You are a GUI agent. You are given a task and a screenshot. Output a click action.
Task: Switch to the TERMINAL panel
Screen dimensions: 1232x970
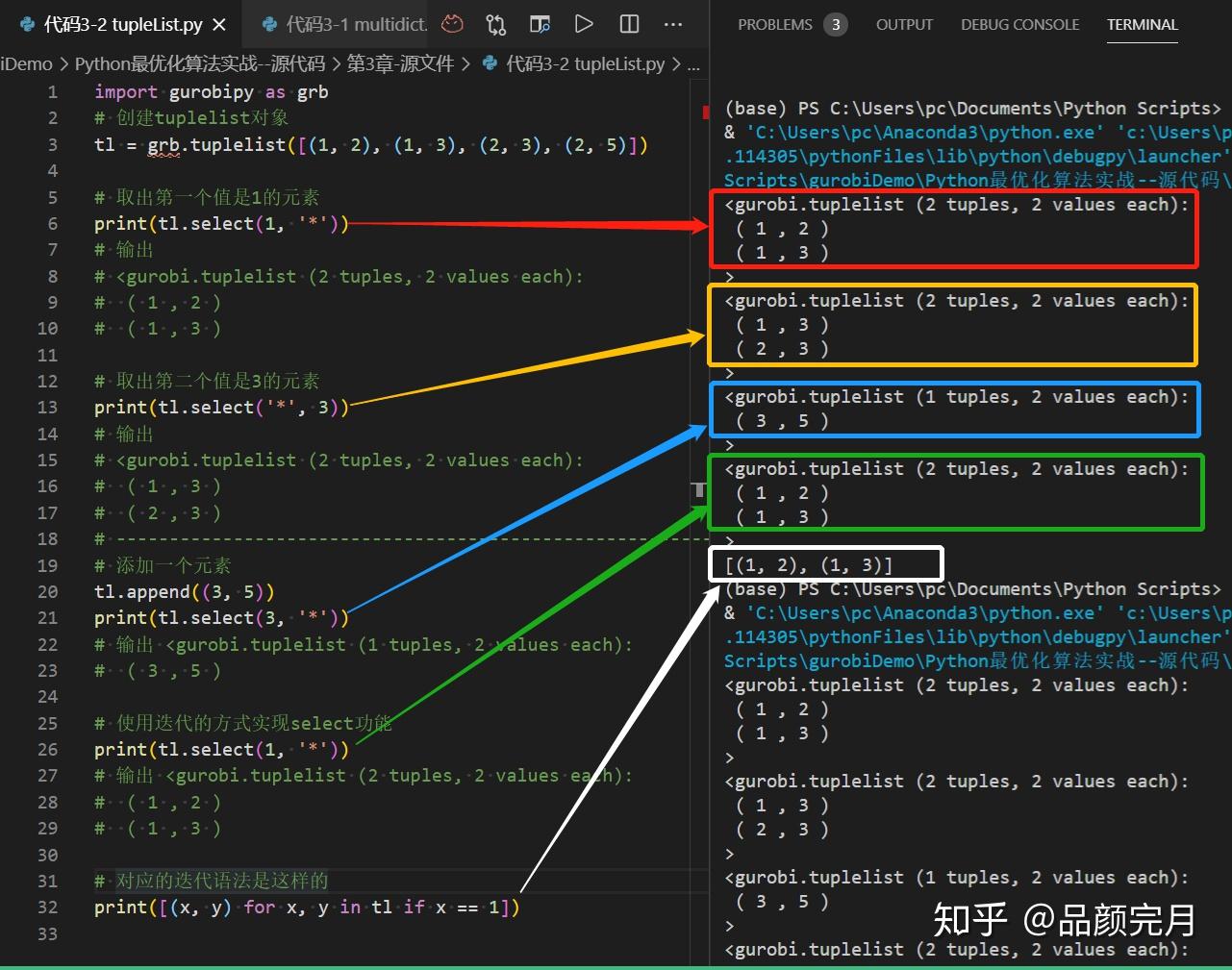point(1142,24)
